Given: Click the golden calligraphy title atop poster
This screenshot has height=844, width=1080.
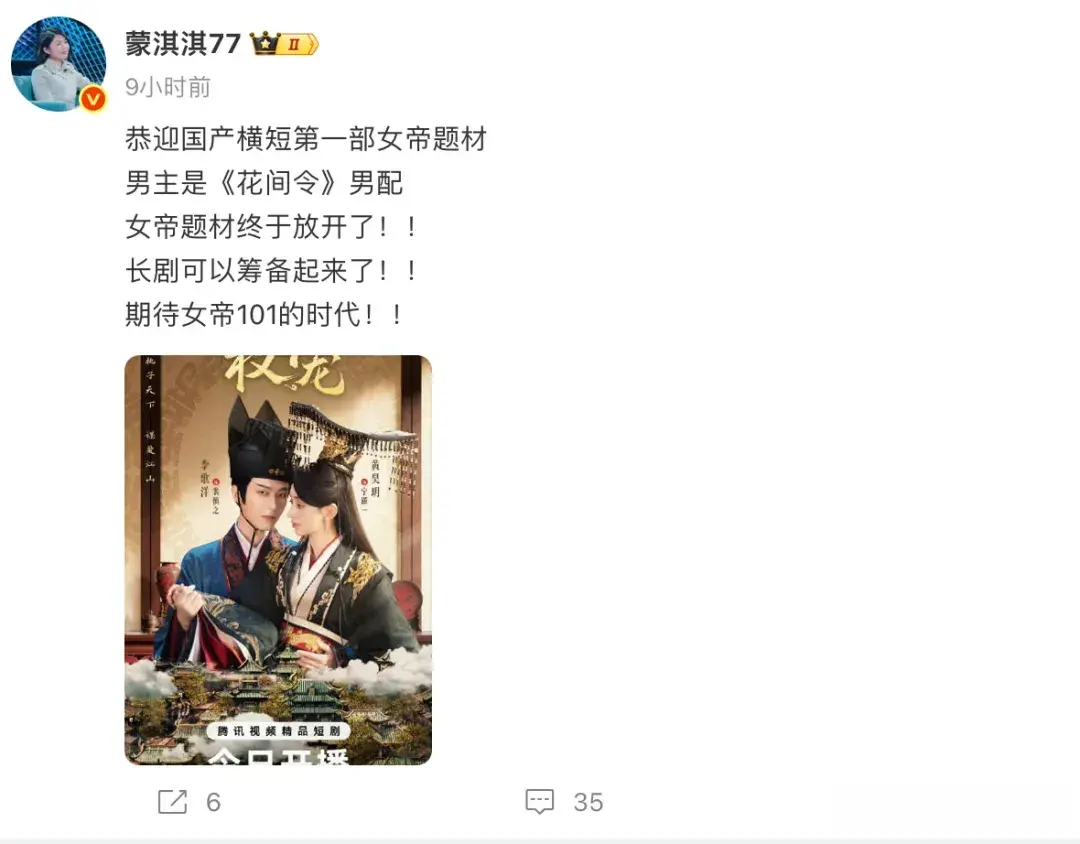Looking at the screenshot, I should [x=284, y=375].
